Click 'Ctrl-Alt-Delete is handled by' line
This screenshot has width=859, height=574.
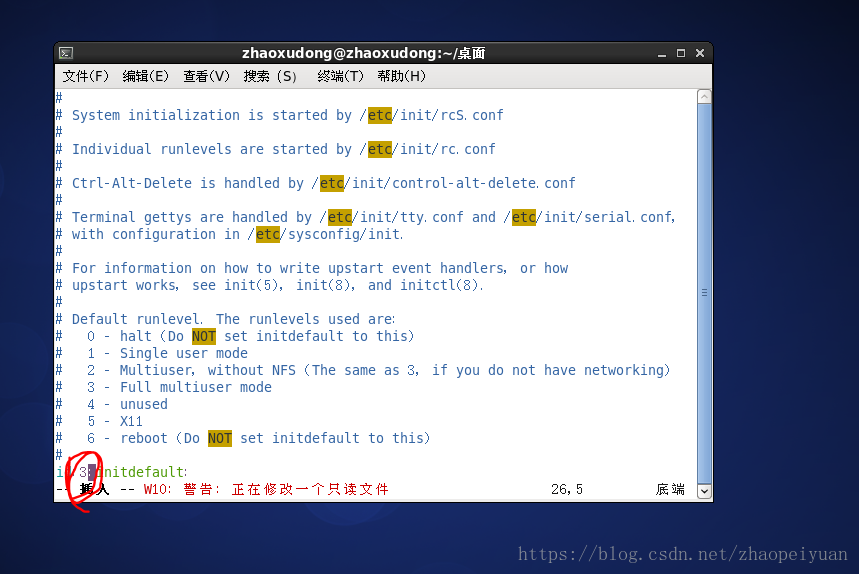pos(316,183)
